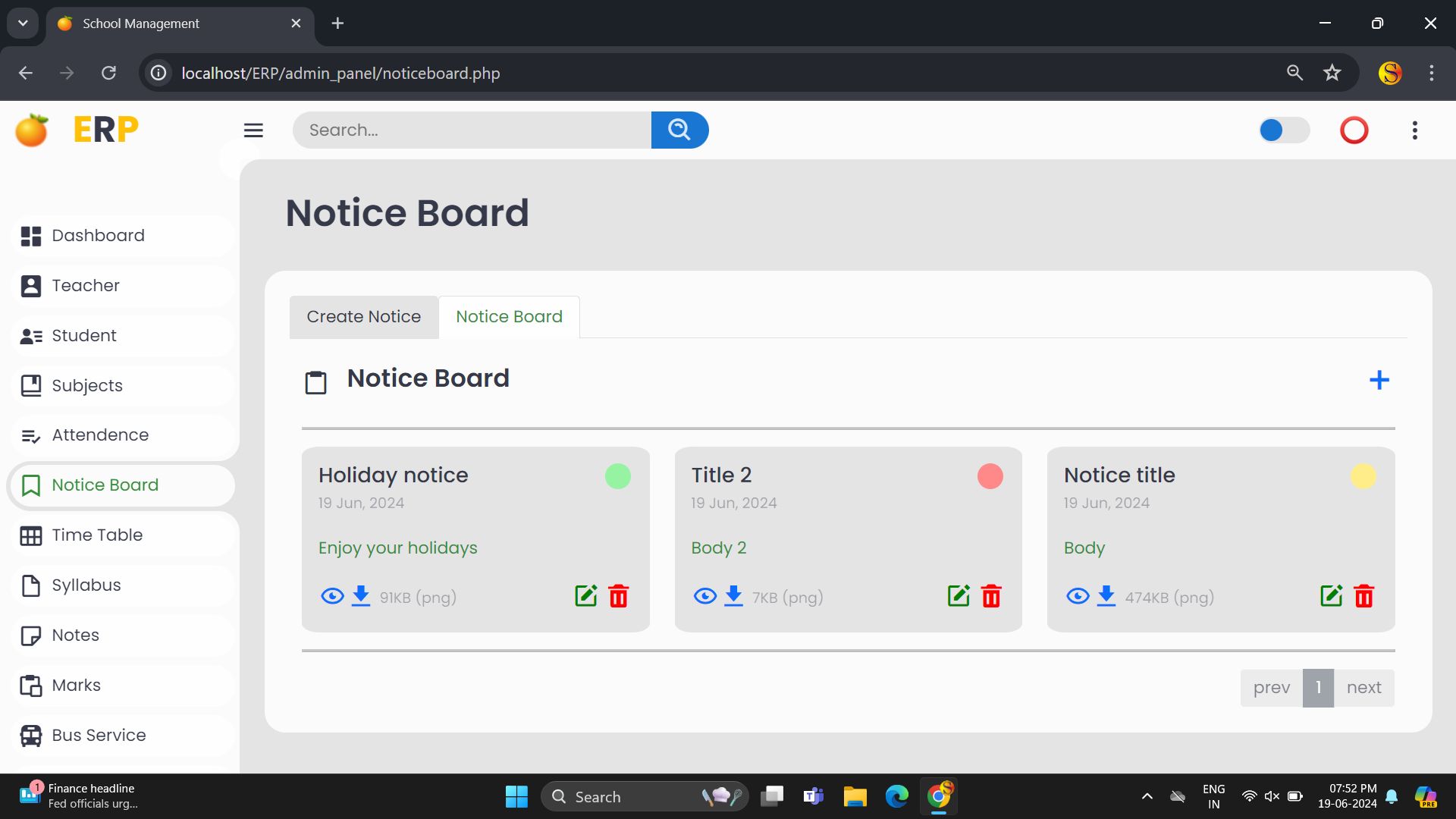Click the blue plus add notice icon

(1379, 380)
